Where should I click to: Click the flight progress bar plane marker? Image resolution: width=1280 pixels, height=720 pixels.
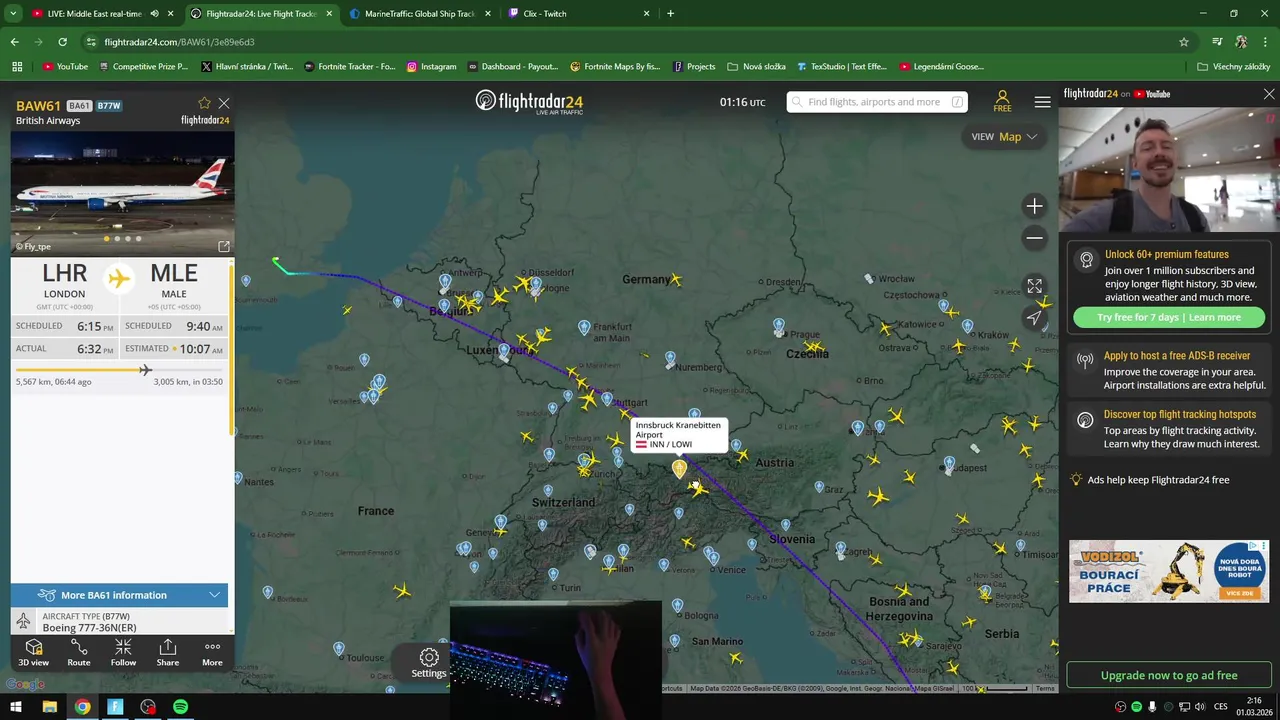tap(146, 370)
